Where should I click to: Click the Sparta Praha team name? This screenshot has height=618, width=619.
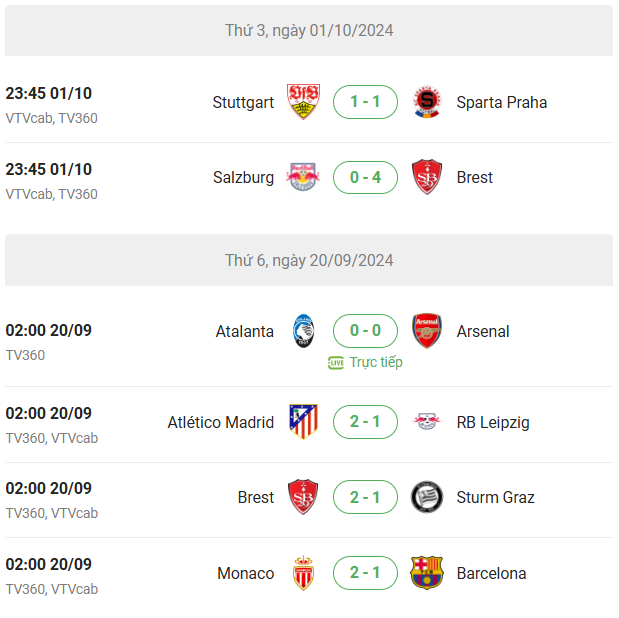click(x=501, y=102)
